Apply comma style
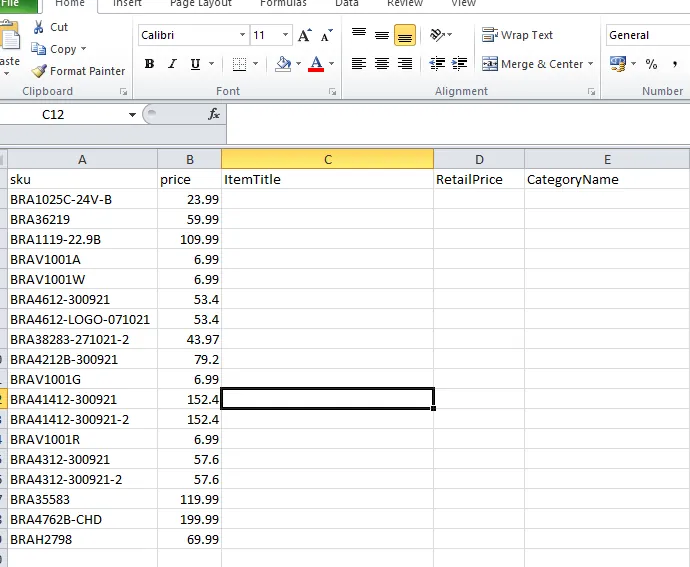The width and height of the screenshot is (690, 567). point(675,64)
